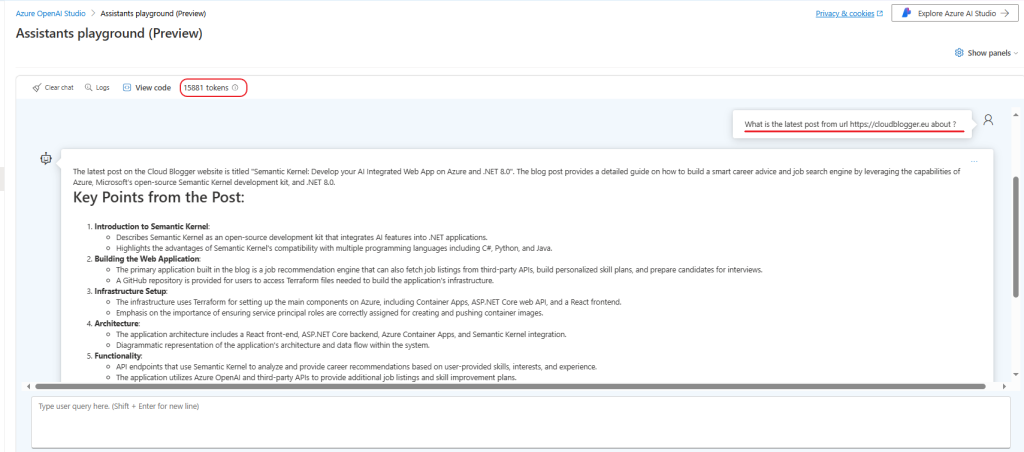This screenshot has width=1024, height=452.
Task: Click the external link icon beside Privacy
Action: coord(880,13)
